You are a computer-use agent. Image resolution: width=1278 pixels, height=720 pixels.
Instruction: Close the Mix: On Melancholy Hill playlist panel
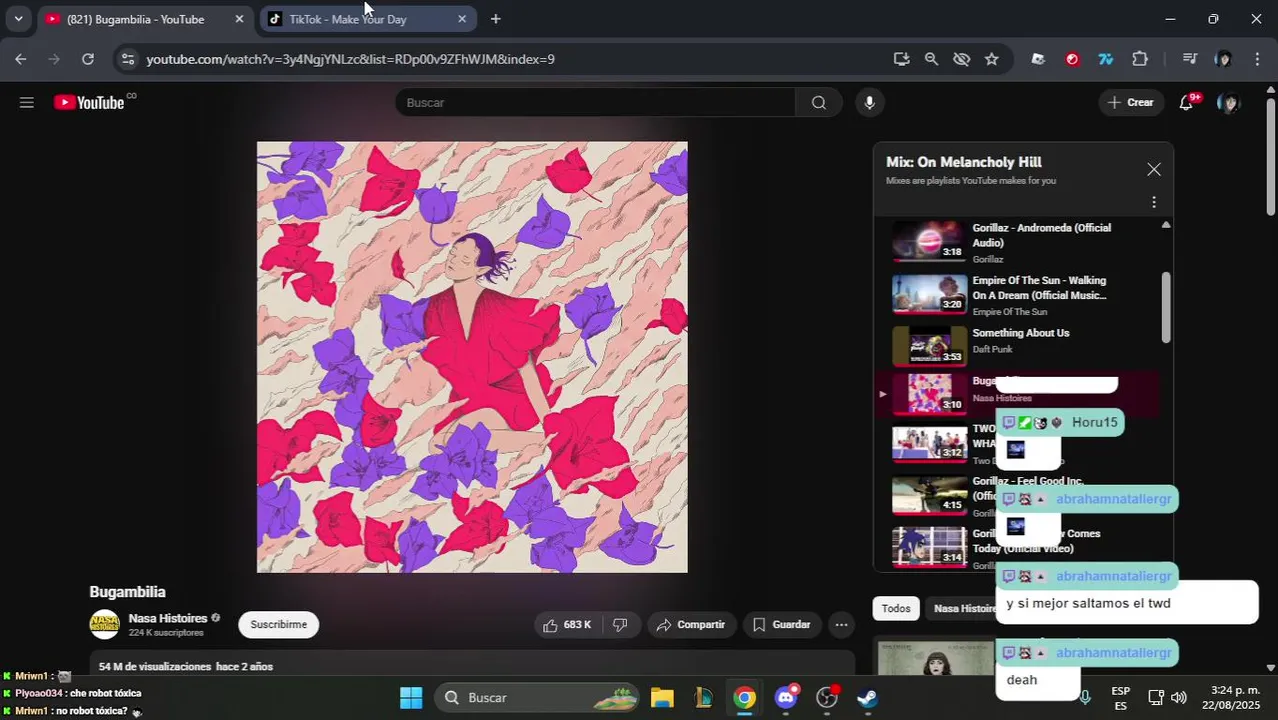click(1154, 170)
